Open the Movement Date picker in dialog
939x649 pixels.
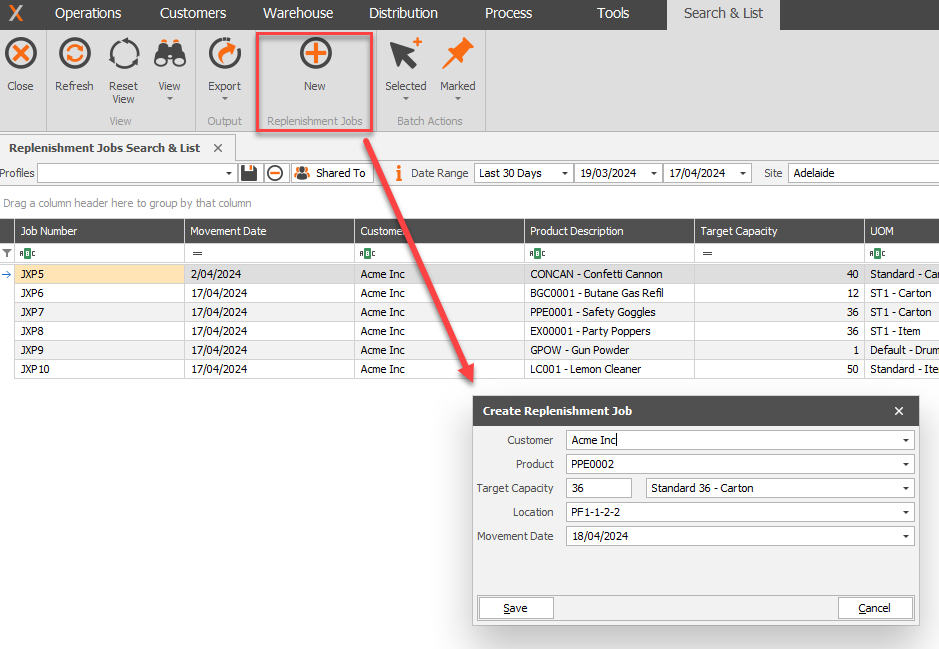(906, 536)
